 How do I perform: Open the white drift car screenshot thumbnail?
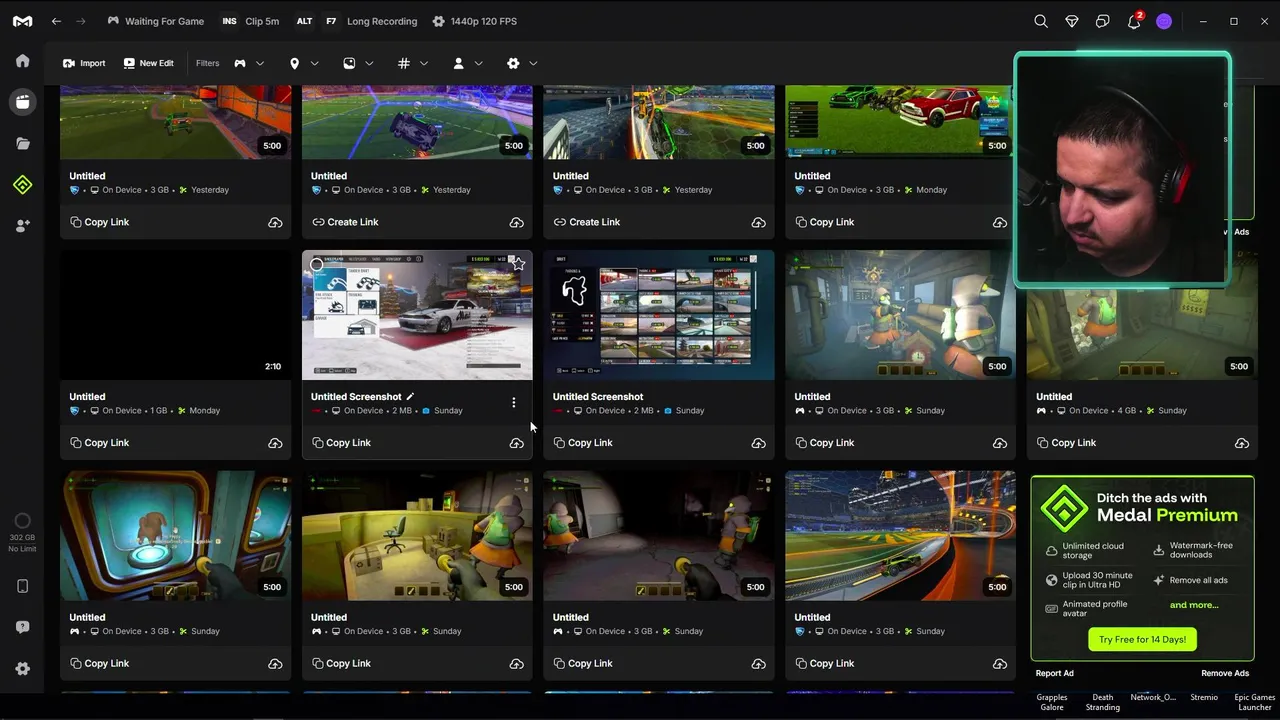click(417, 315)
